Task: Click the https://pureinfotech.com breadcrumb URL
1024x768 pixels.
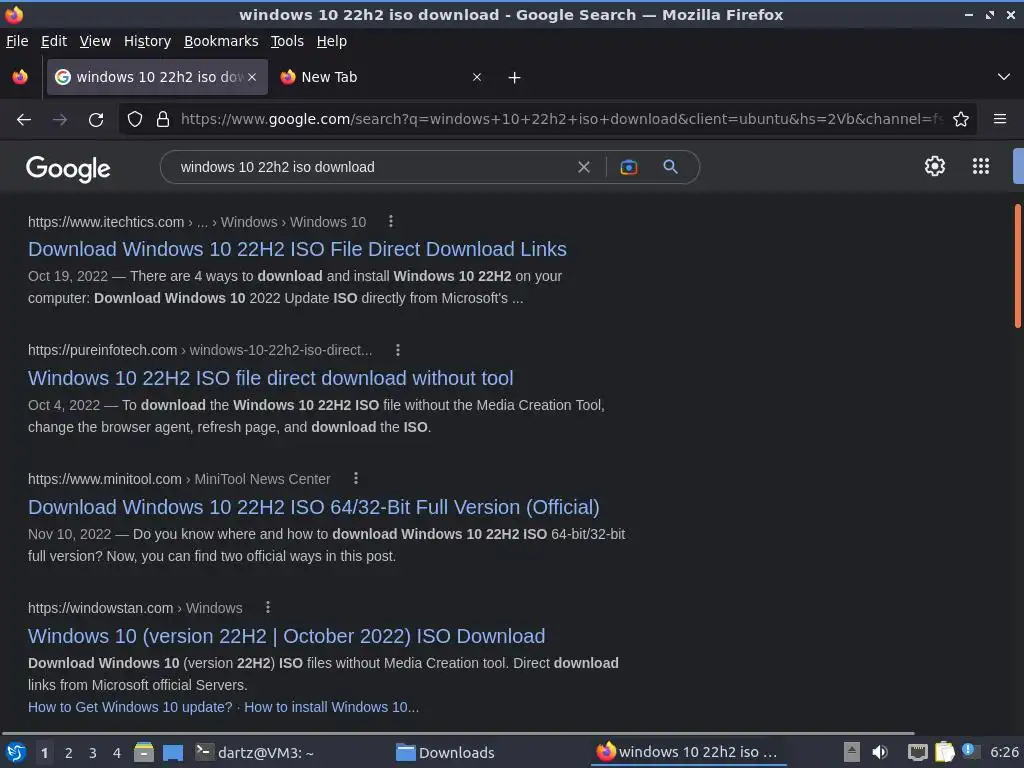Action: [103, 350]
